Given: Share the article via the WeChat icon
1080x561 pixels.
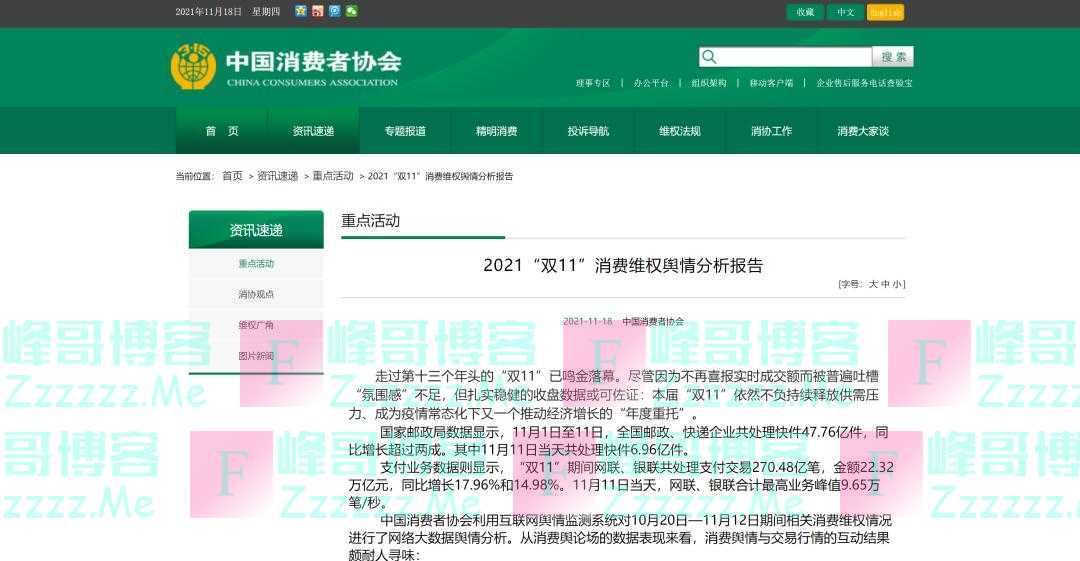Looking at the screenshot, I should (x=351, y=11).
